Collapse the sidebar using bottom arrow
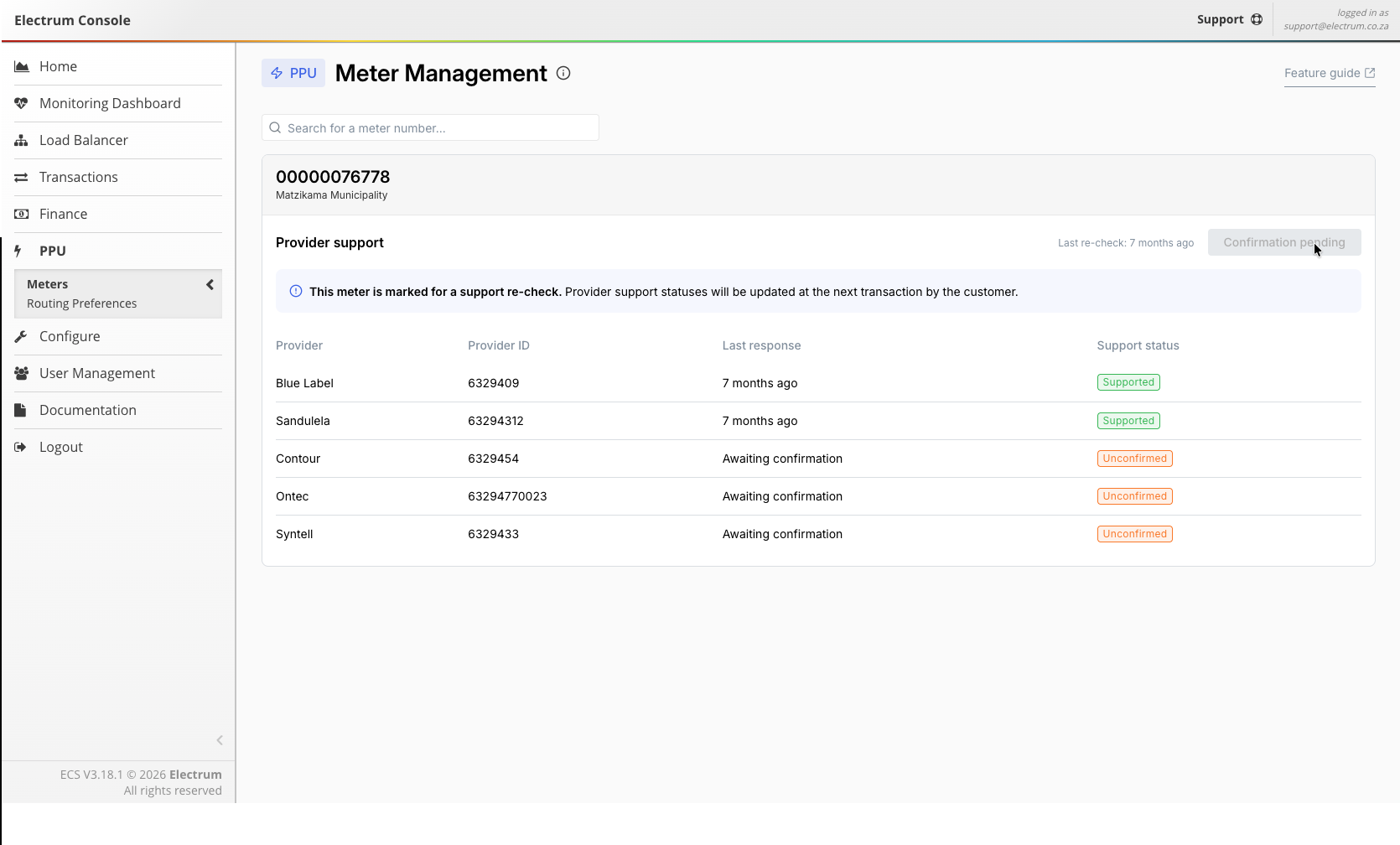 pyautogui.click(x=220, y=740)
